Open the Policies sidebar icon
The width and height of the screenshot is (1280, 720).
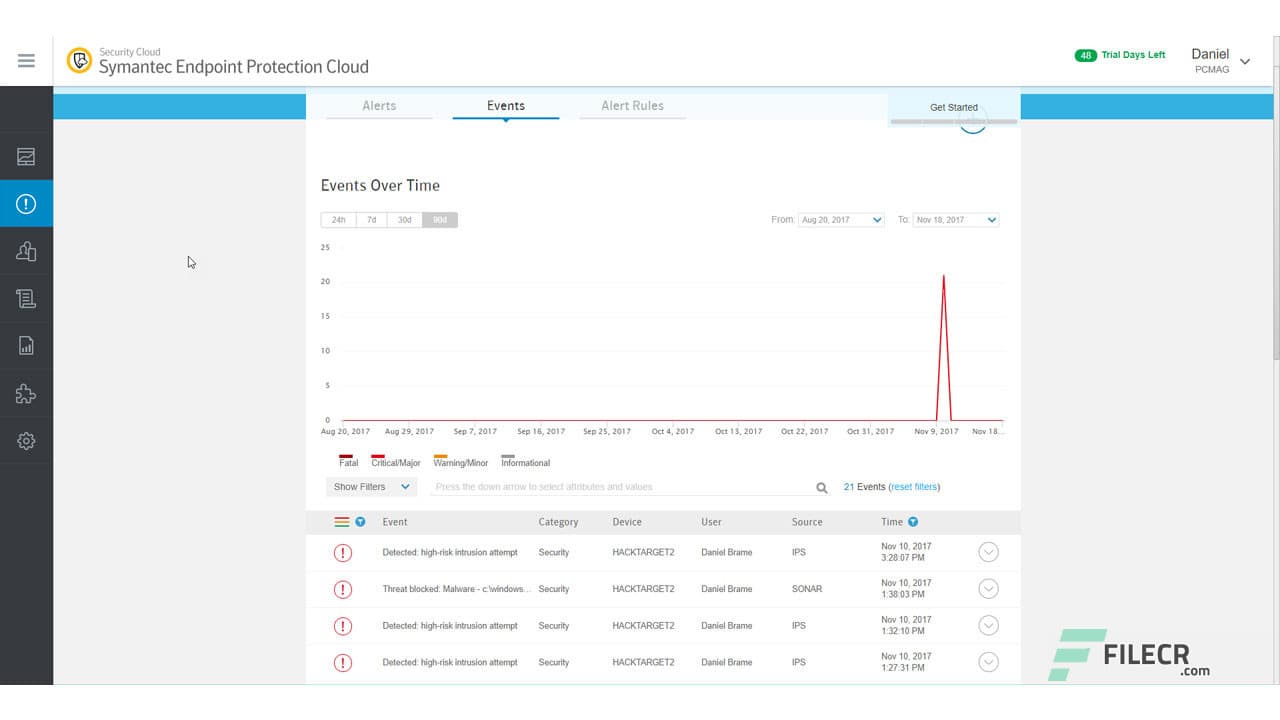[x=26, y=298]
